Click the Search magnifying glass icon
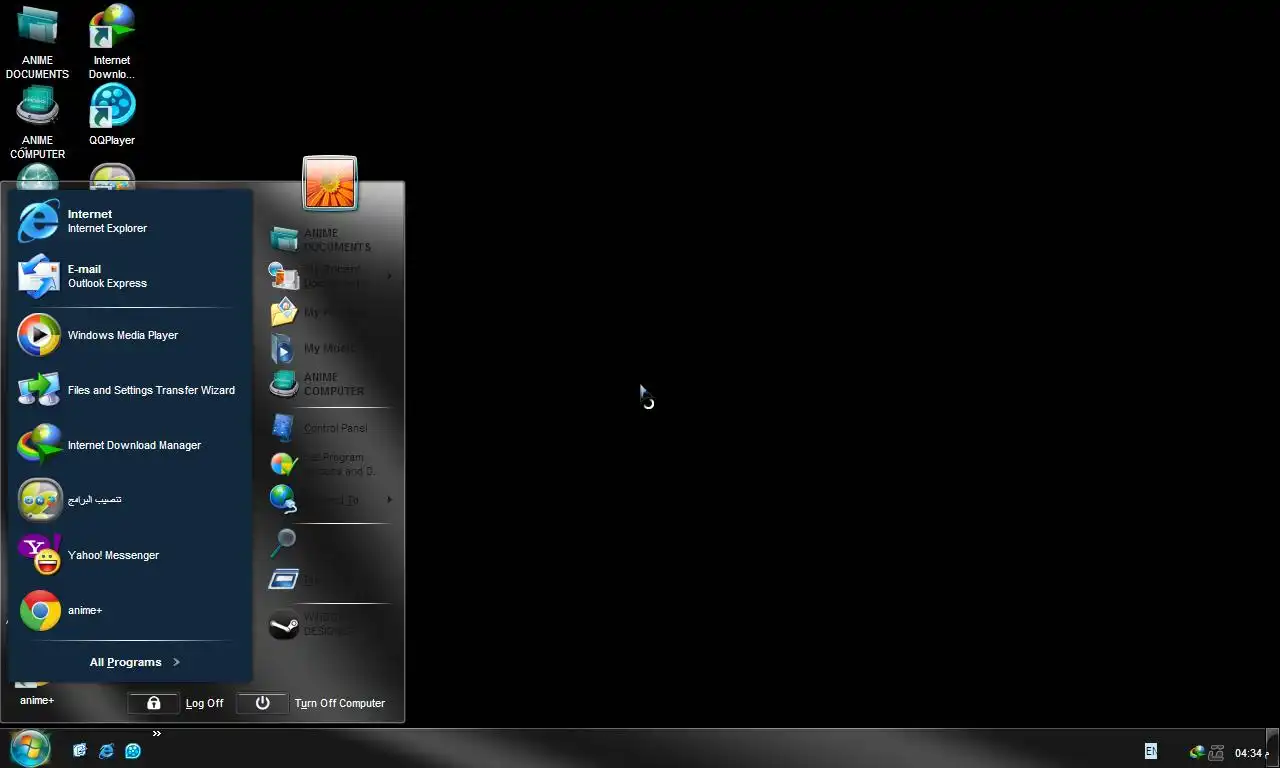The image size is (1280, 768). [x=284, y=543]
